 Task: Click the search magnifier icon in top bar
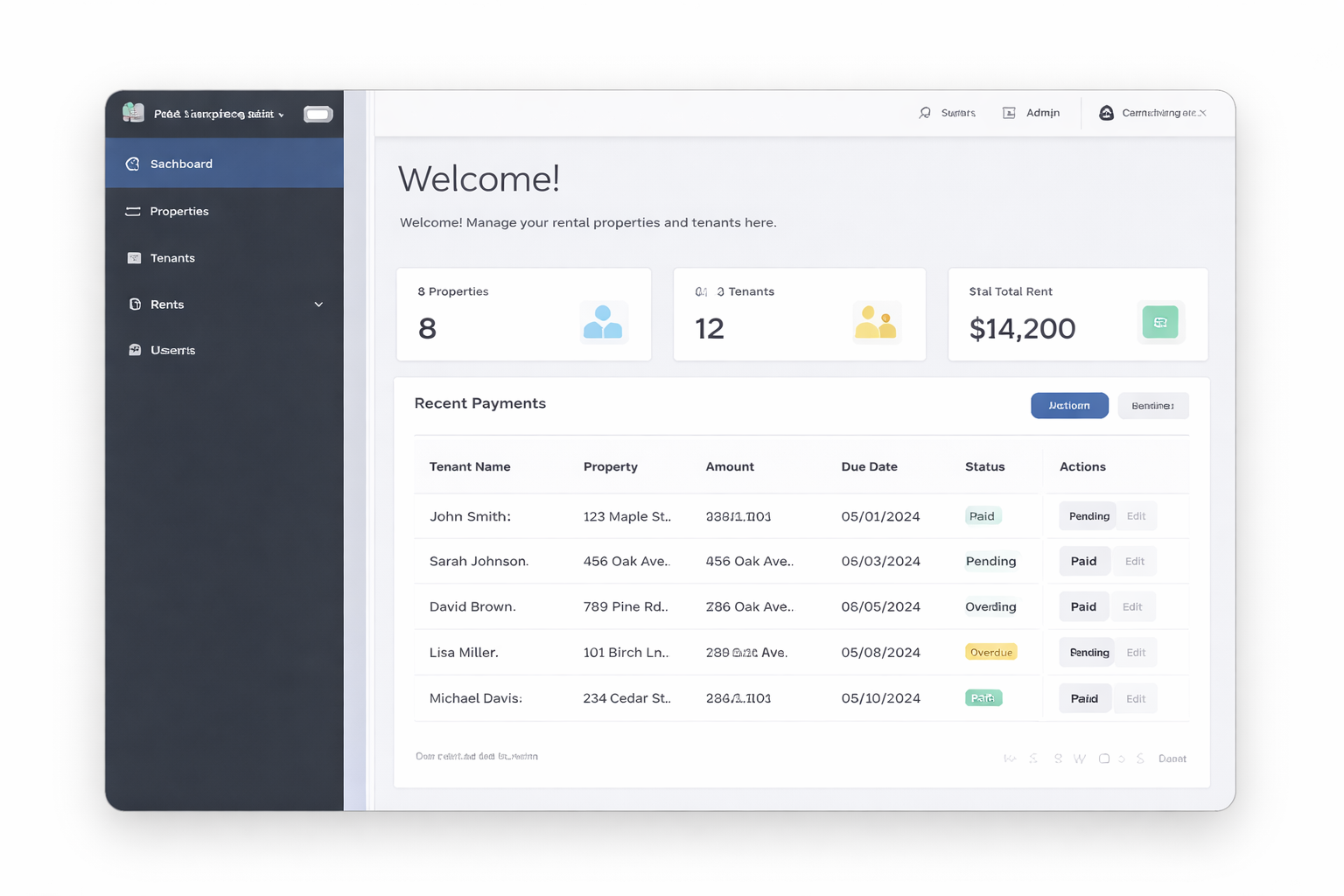(925, 113)
